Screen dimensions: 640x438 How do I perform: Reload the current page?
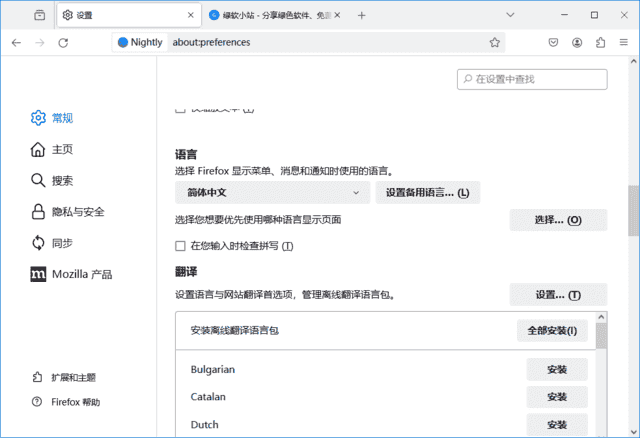[x=63, y=43]
